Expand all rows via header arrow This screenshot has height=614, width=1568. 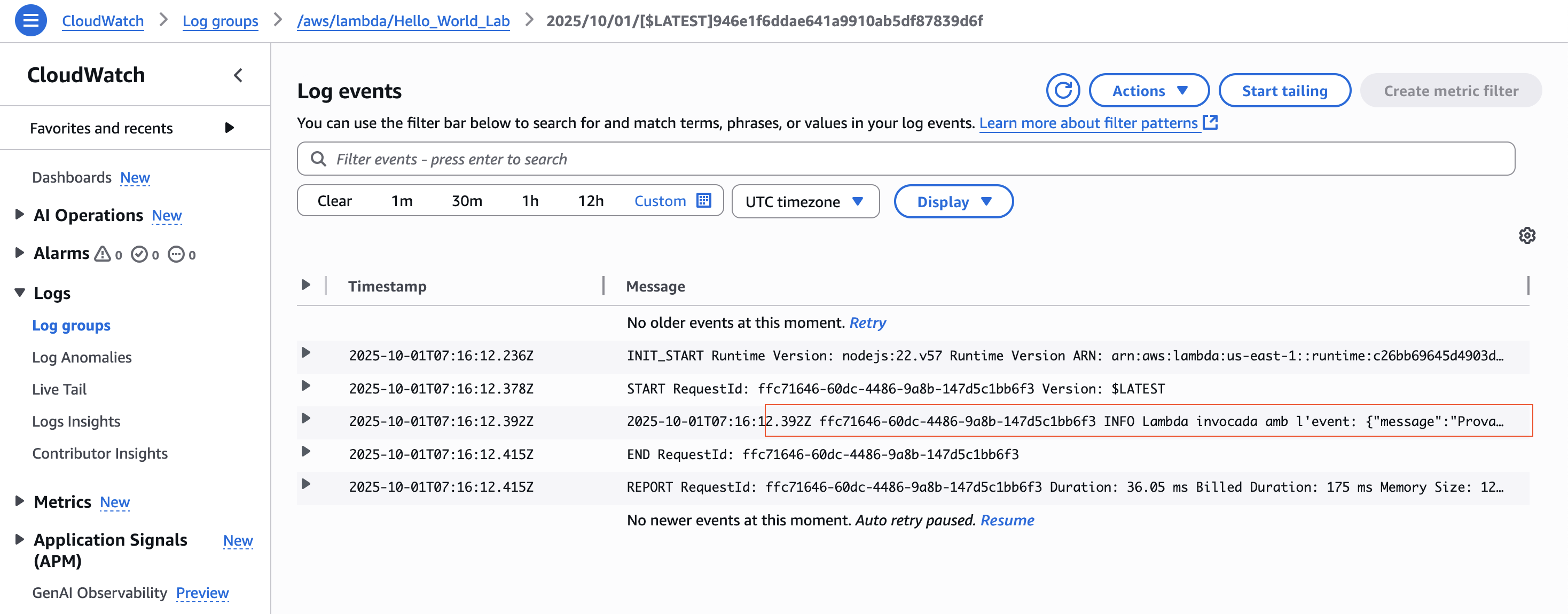306,285
